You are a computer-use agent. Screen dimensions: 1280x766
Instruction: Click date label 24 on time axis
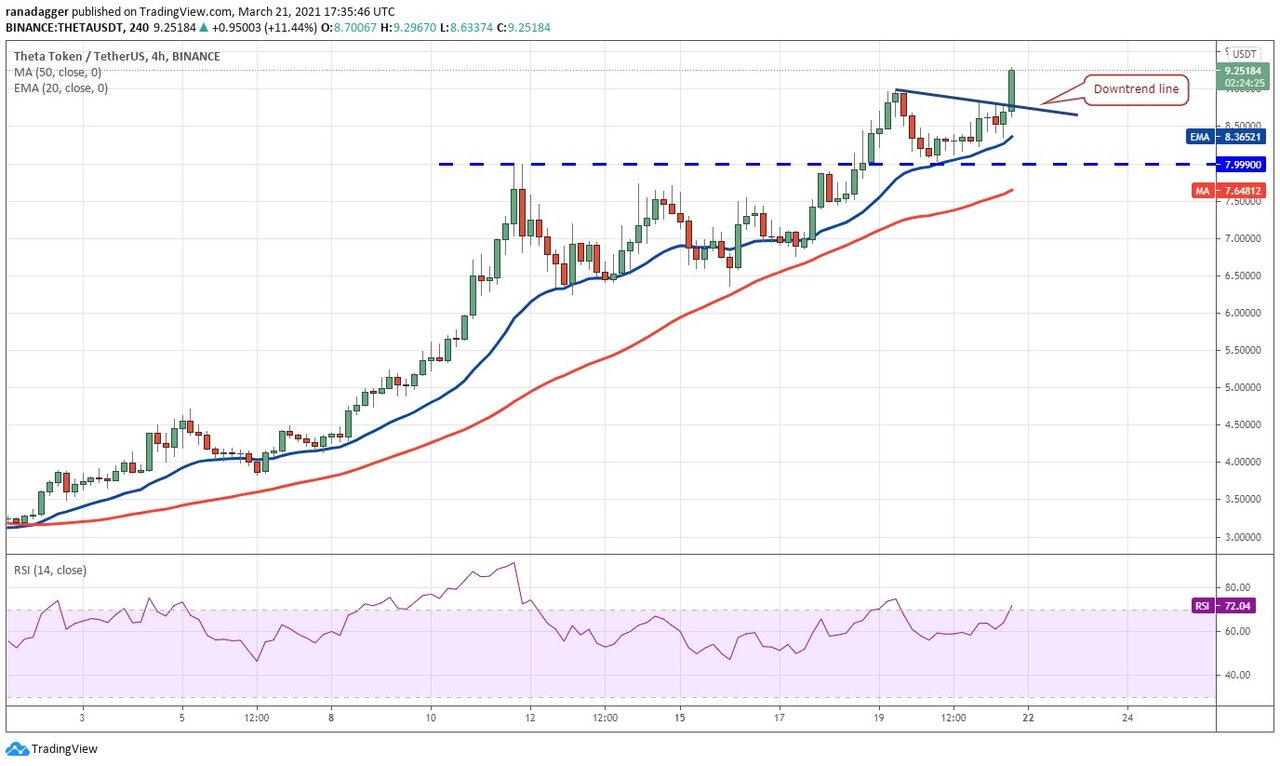(1128, 717)
